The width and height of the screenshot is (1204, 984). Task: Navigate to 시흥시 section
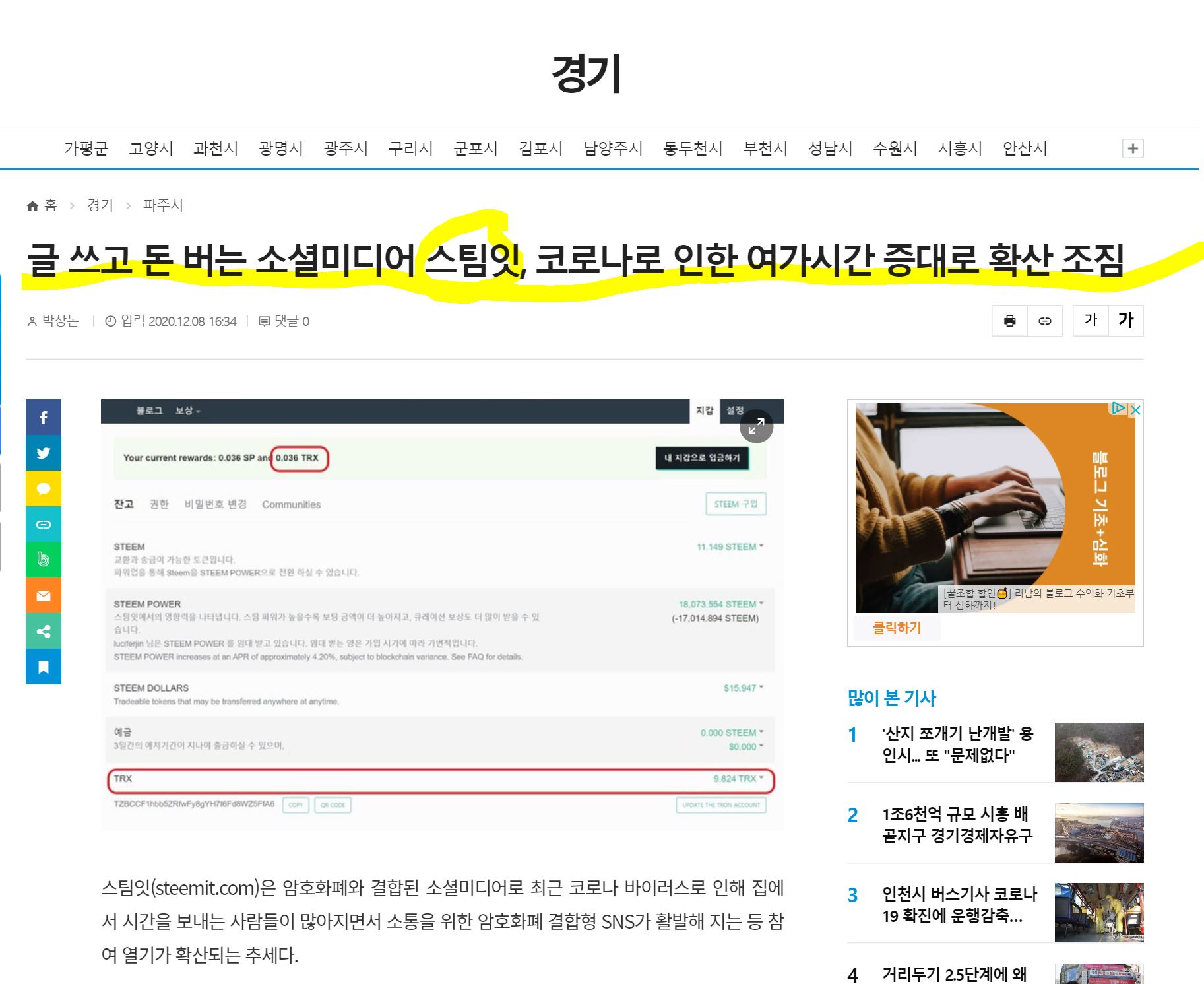point(961,148)
